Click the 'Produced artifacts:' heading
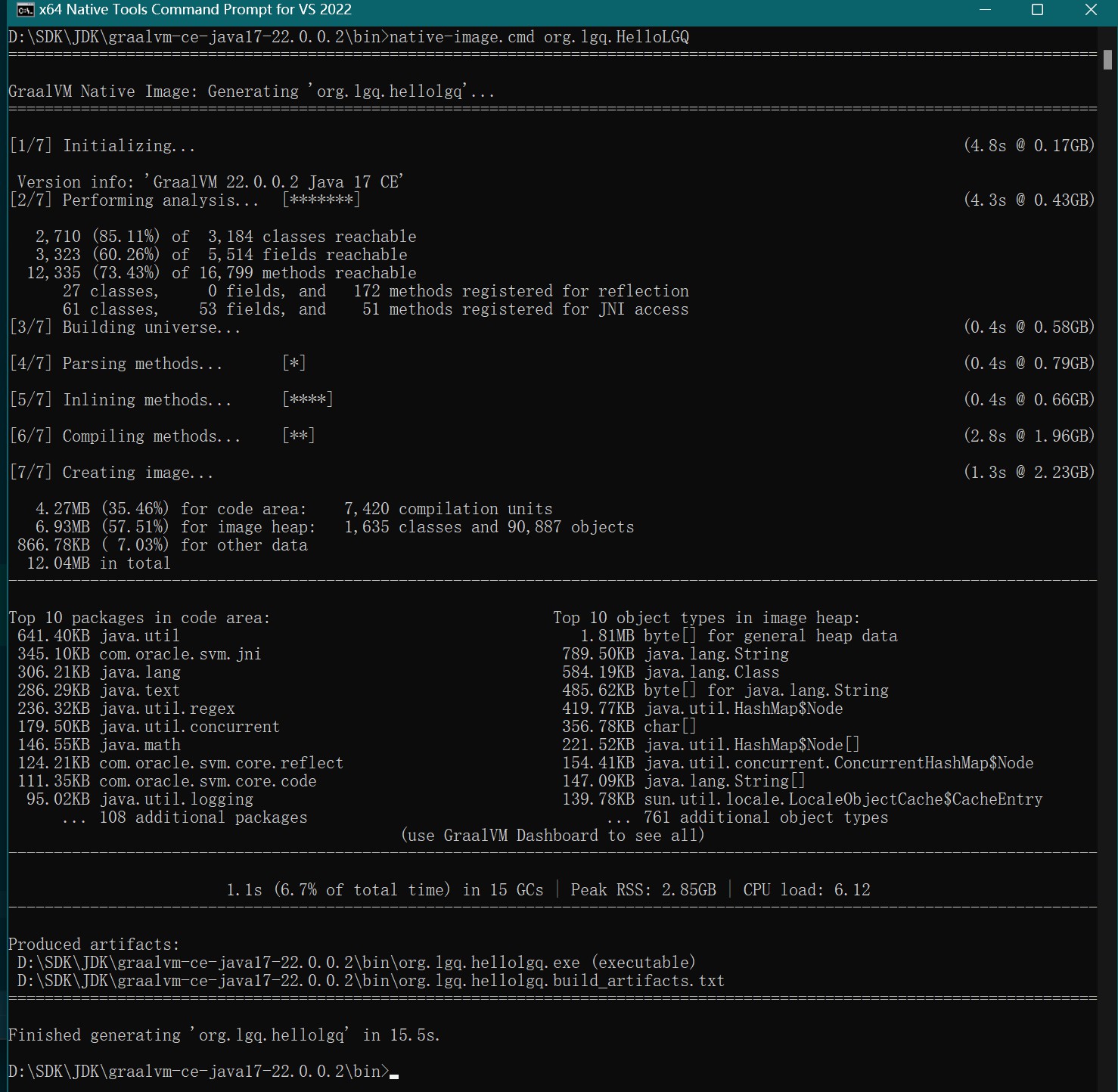 pos(95,945)
